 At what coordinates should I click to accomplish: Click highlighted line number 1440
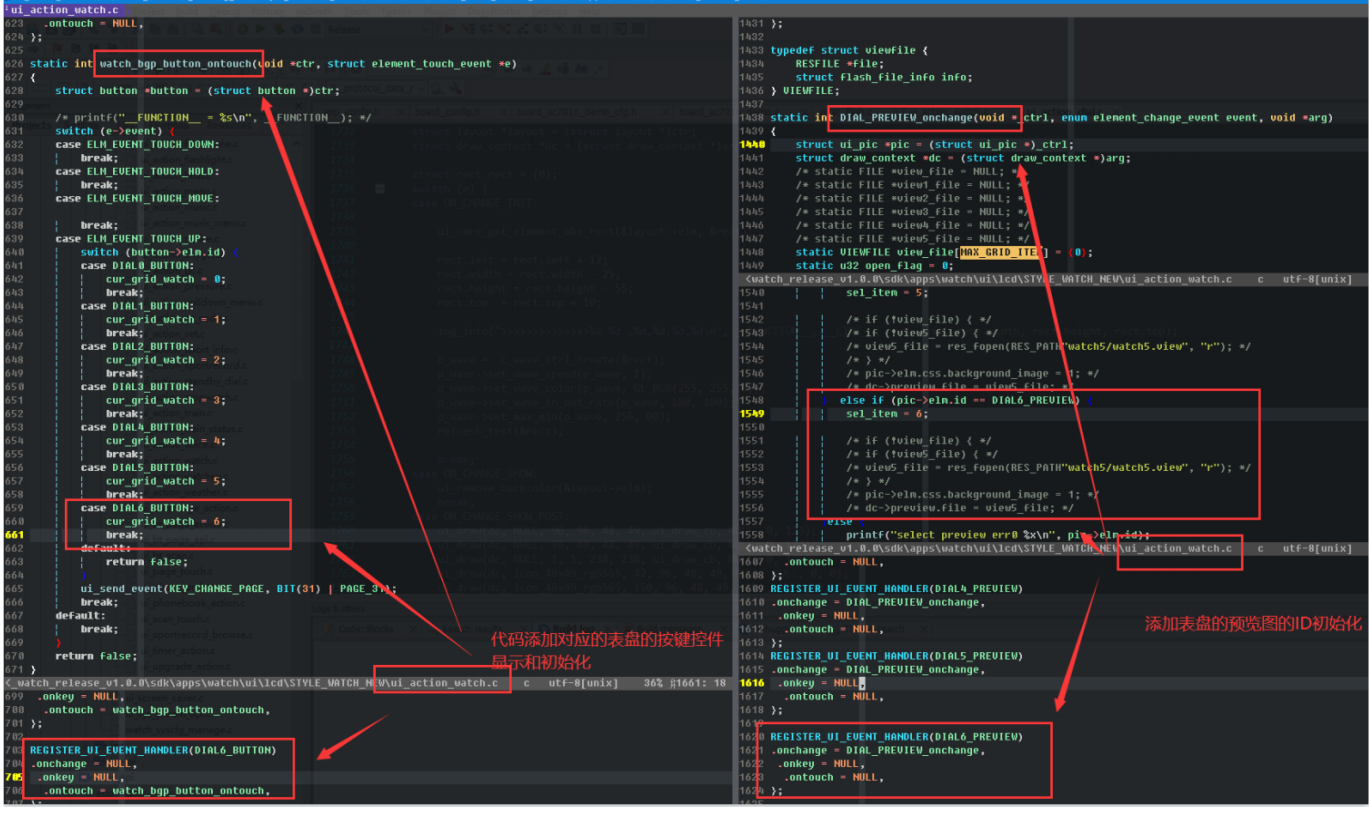click(751, 144)
